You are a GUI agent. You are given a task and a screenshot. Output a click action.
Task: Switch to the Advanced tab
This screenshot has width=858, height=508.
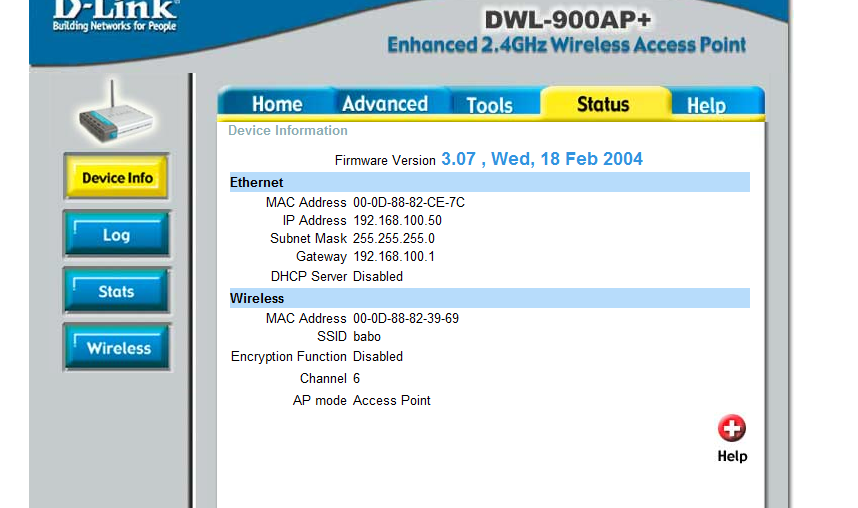[385, 103]
